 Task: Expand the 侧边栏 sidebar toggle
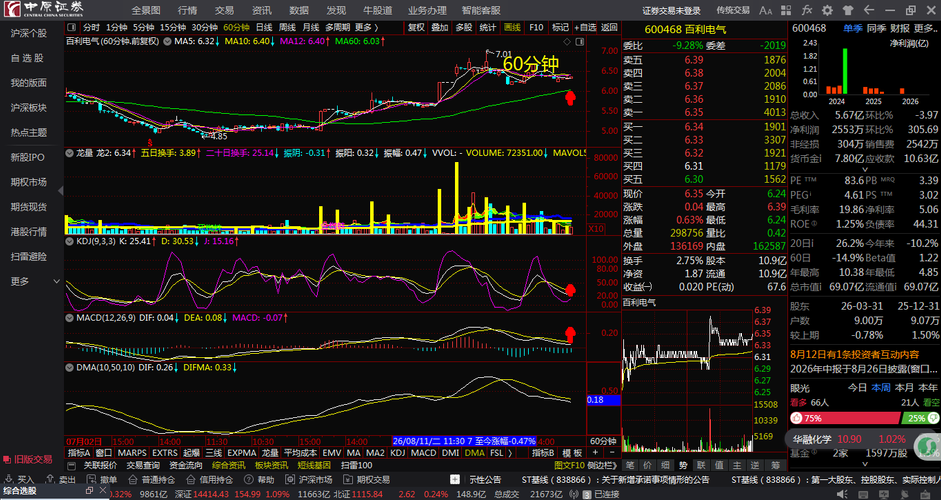603,465
